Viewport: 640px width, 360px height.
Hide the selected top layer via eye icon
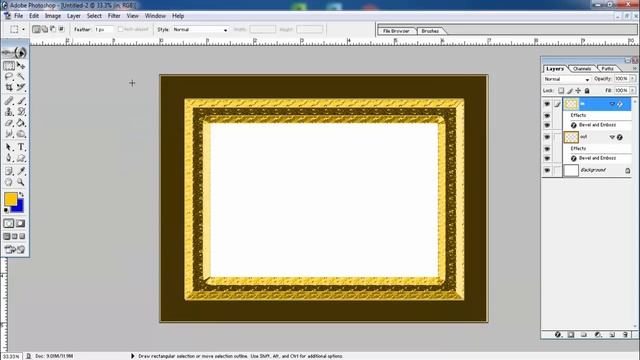click(547, 104)
